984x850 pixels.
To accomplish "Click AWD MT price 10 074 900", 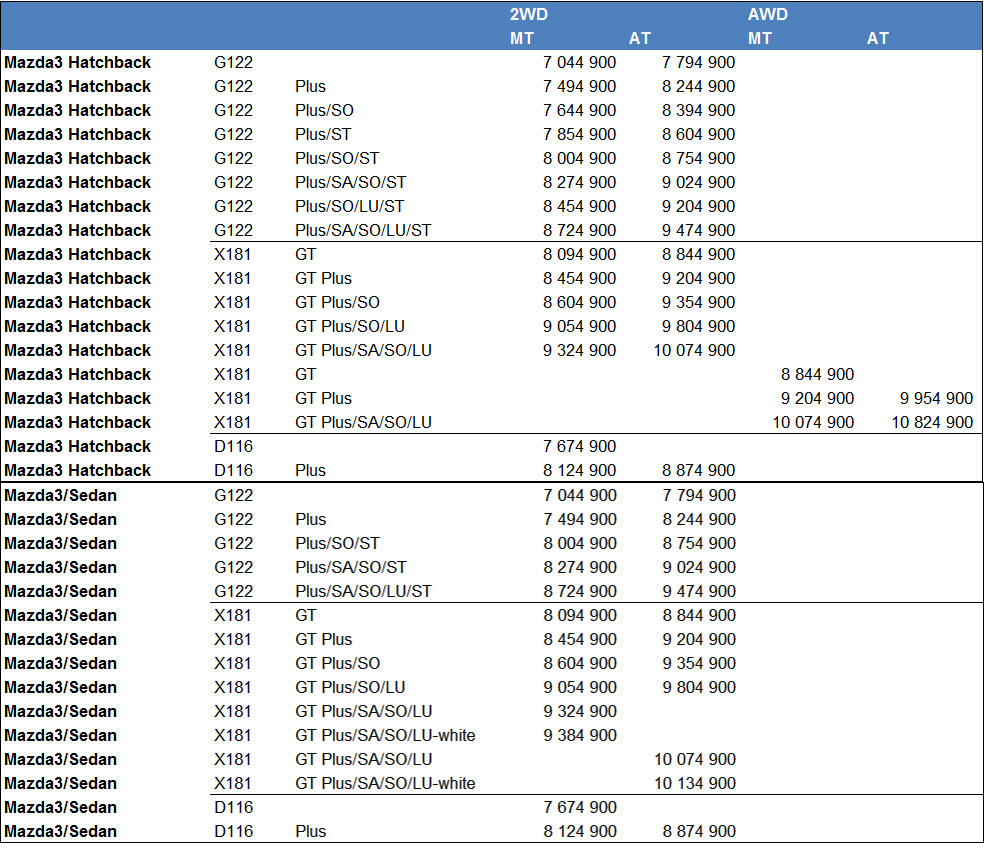I will pyautogui.click(x=813, y=422).
